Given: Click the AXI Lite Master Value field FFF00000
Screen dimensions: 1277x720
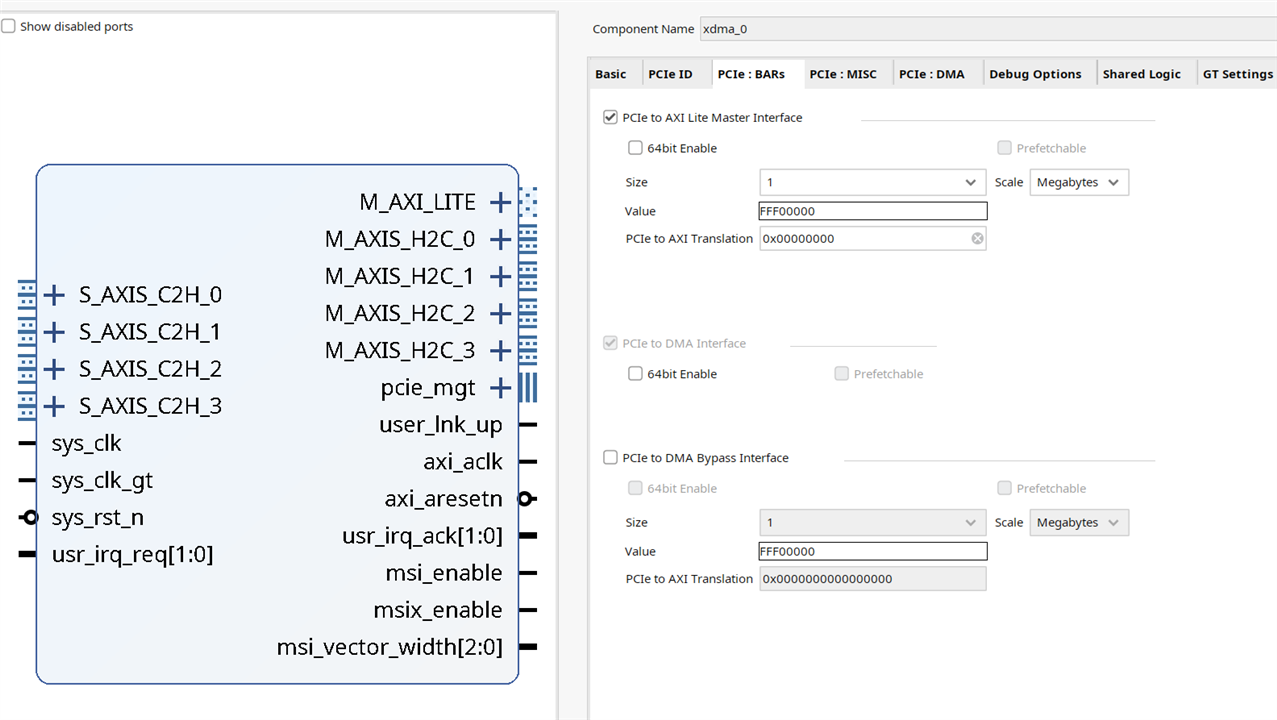Looking at the screenshot, I should [x=873, y=211].
